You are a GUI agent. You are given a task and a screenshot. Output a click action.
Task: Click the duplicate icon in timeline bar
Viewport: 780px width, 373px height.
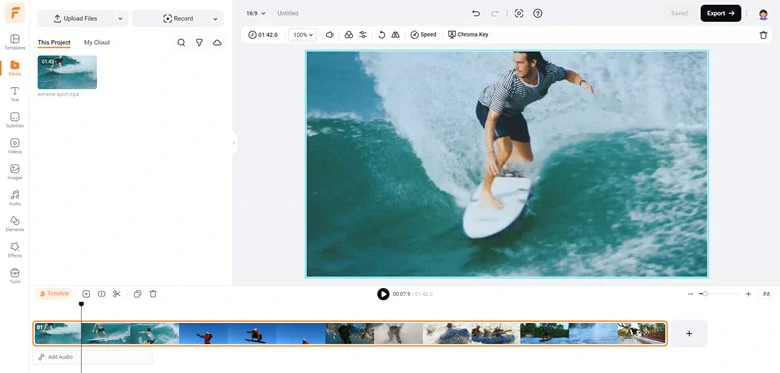pyautogui.click(x=138, y=294)
